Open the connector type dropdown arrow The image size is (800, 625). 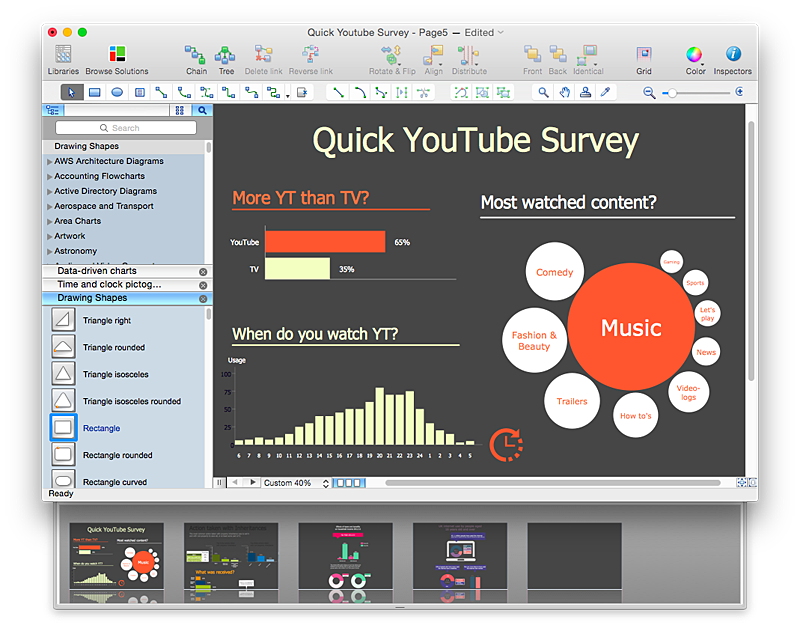point(288,95)
